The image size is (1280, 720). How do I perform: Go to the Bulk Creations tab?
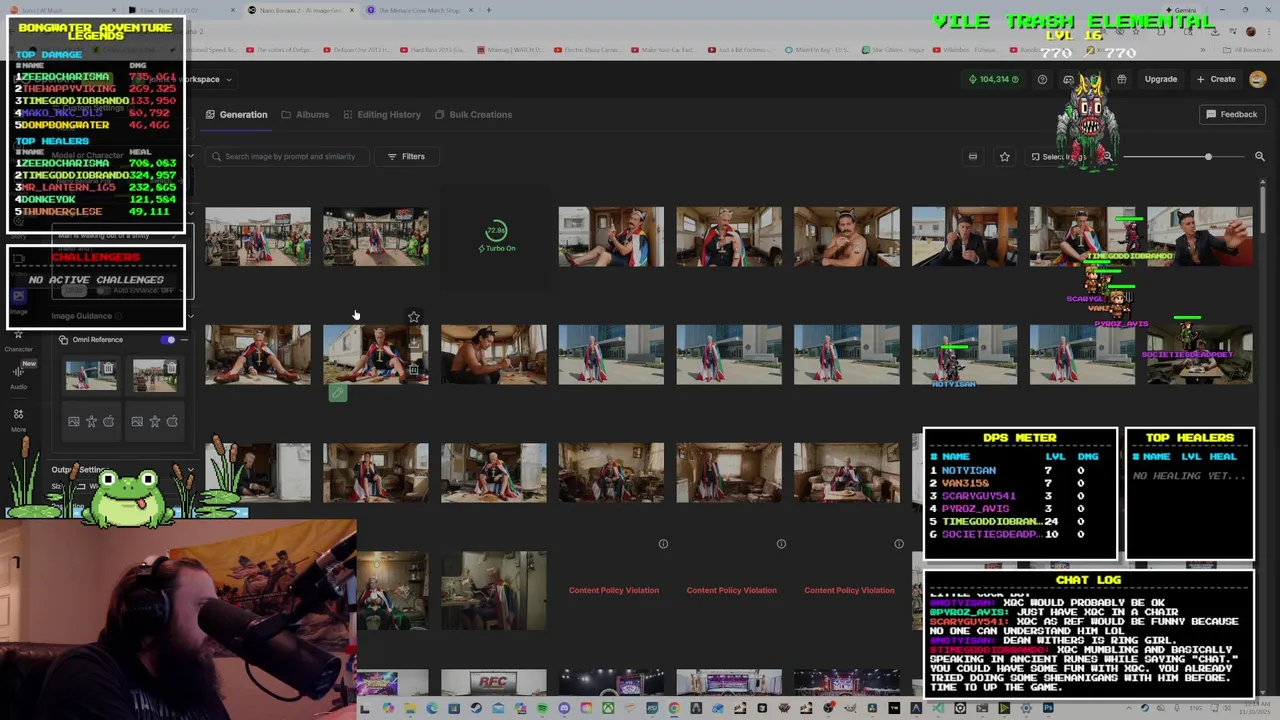tap(473, 114)
